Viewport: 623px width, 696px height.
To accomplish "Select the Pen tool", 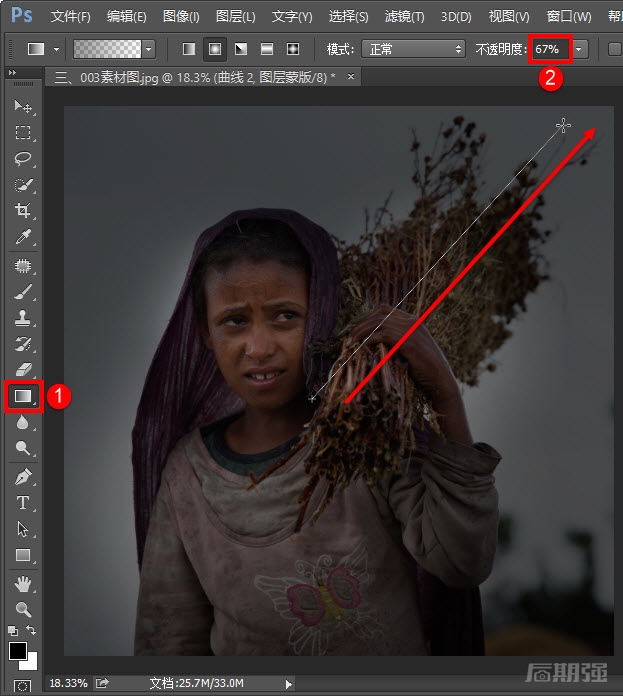I will click(23, 477).
